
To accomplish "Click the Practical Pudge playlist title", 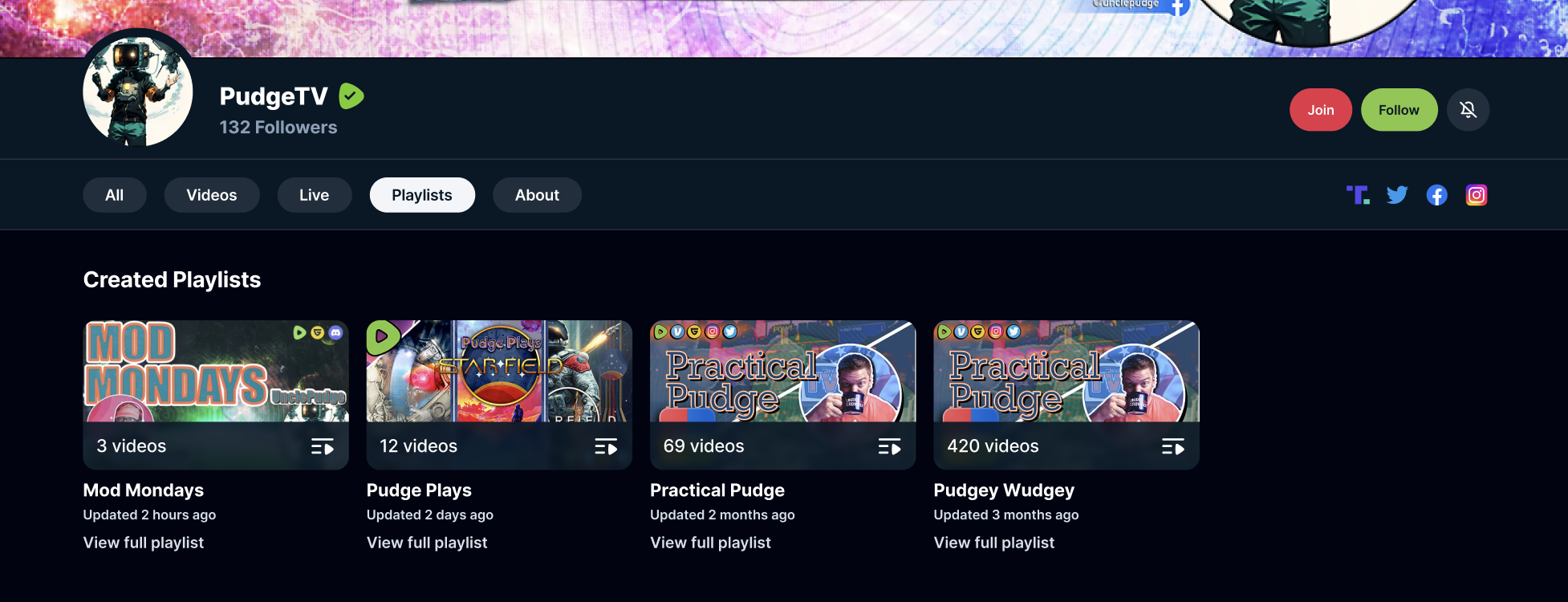I will pyautogui.click(x=717, y=490).
